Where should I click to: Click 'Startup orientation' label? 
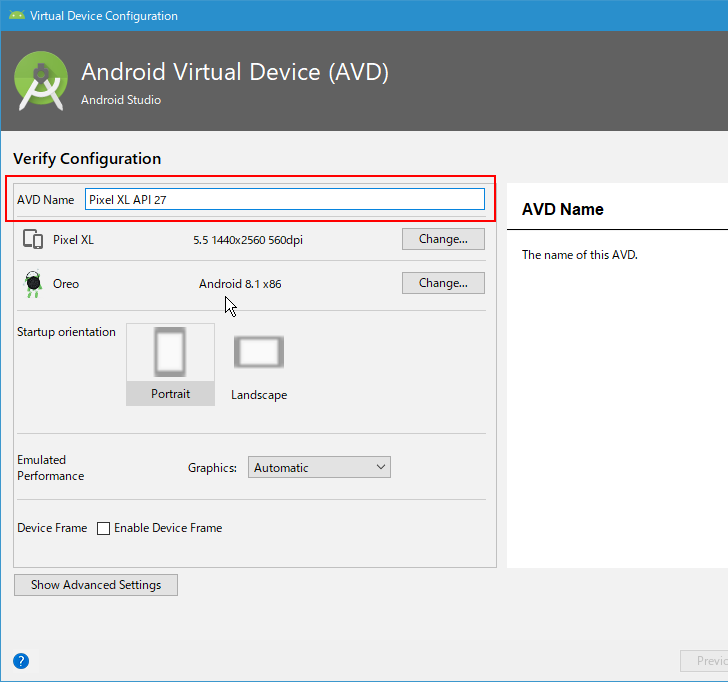pos(66,332)
